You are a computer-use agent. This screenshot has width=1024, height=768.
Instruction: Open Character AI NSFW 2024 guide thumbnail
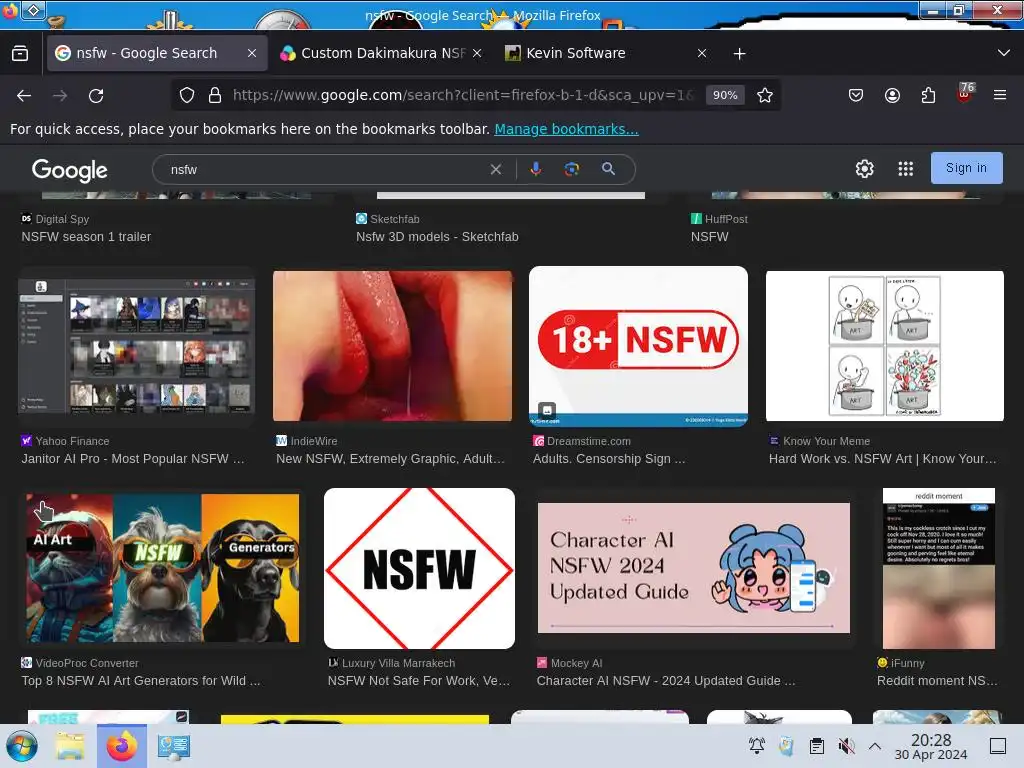pyautogui.click(x=694, y=568)
